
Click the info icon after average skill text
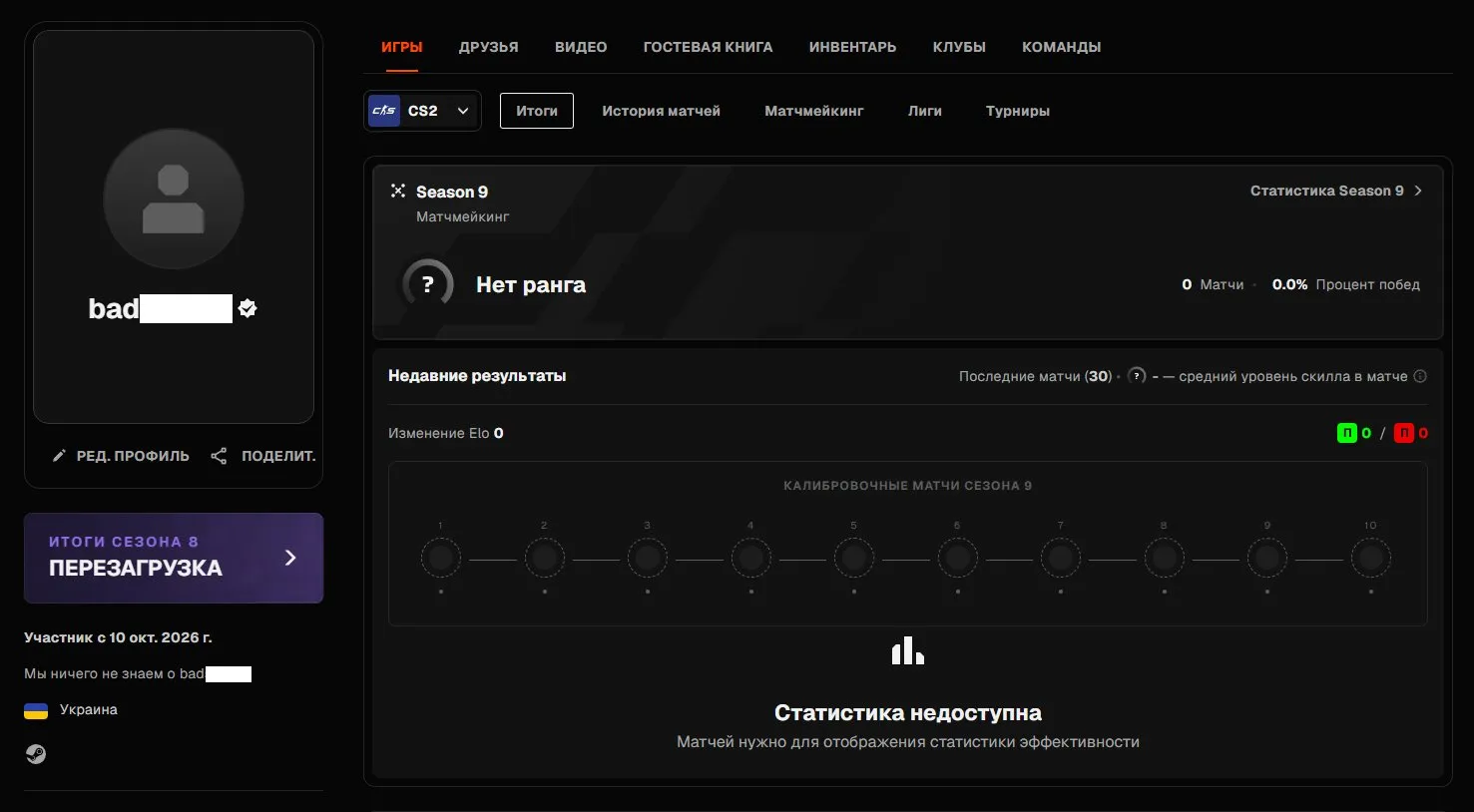pyautogui.click(x=1420, y=376)
